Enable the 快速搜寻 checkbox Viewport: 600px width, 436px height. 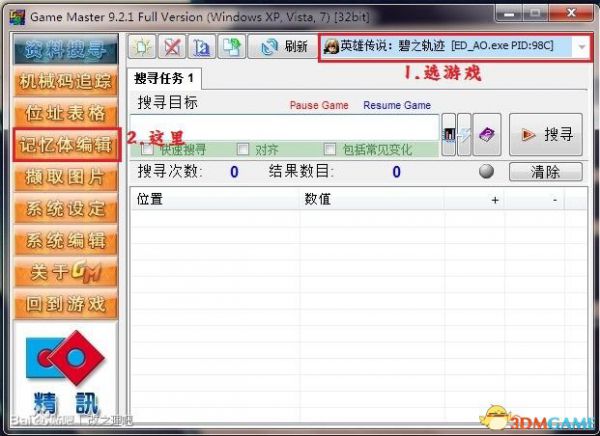point(147,150)
